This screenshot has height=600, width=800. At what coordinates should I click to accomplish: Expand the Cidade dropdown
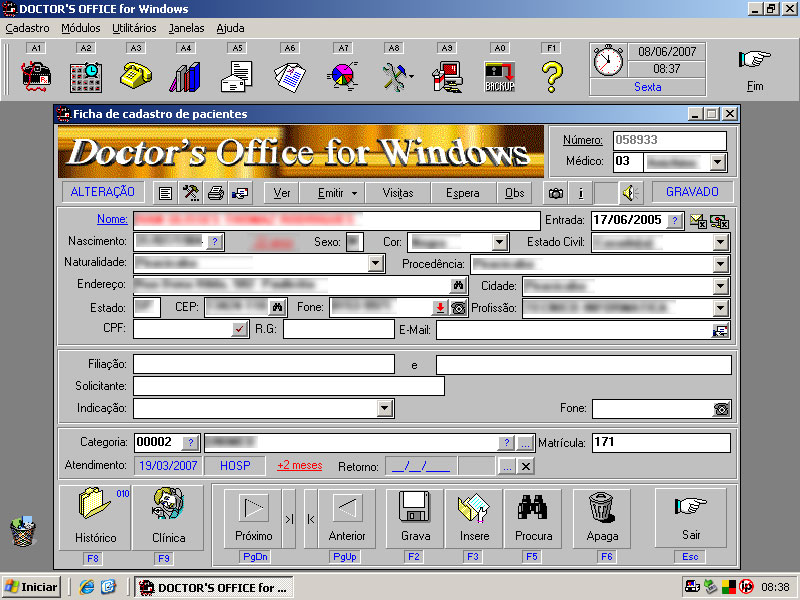(x=720, y=286)
